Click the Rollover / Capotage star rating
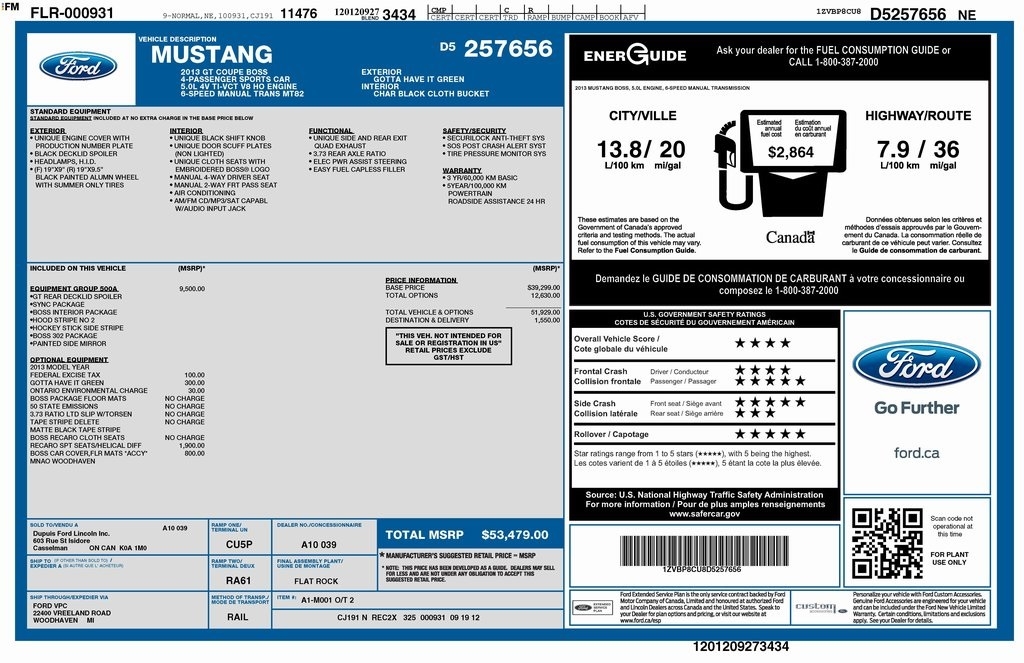 click(x=770, y=434)
